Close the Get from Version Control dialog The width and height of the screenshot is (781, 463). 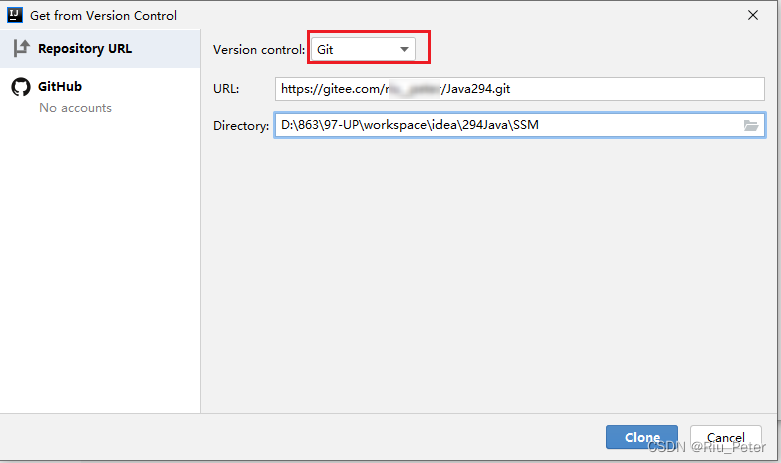[753, 15]
